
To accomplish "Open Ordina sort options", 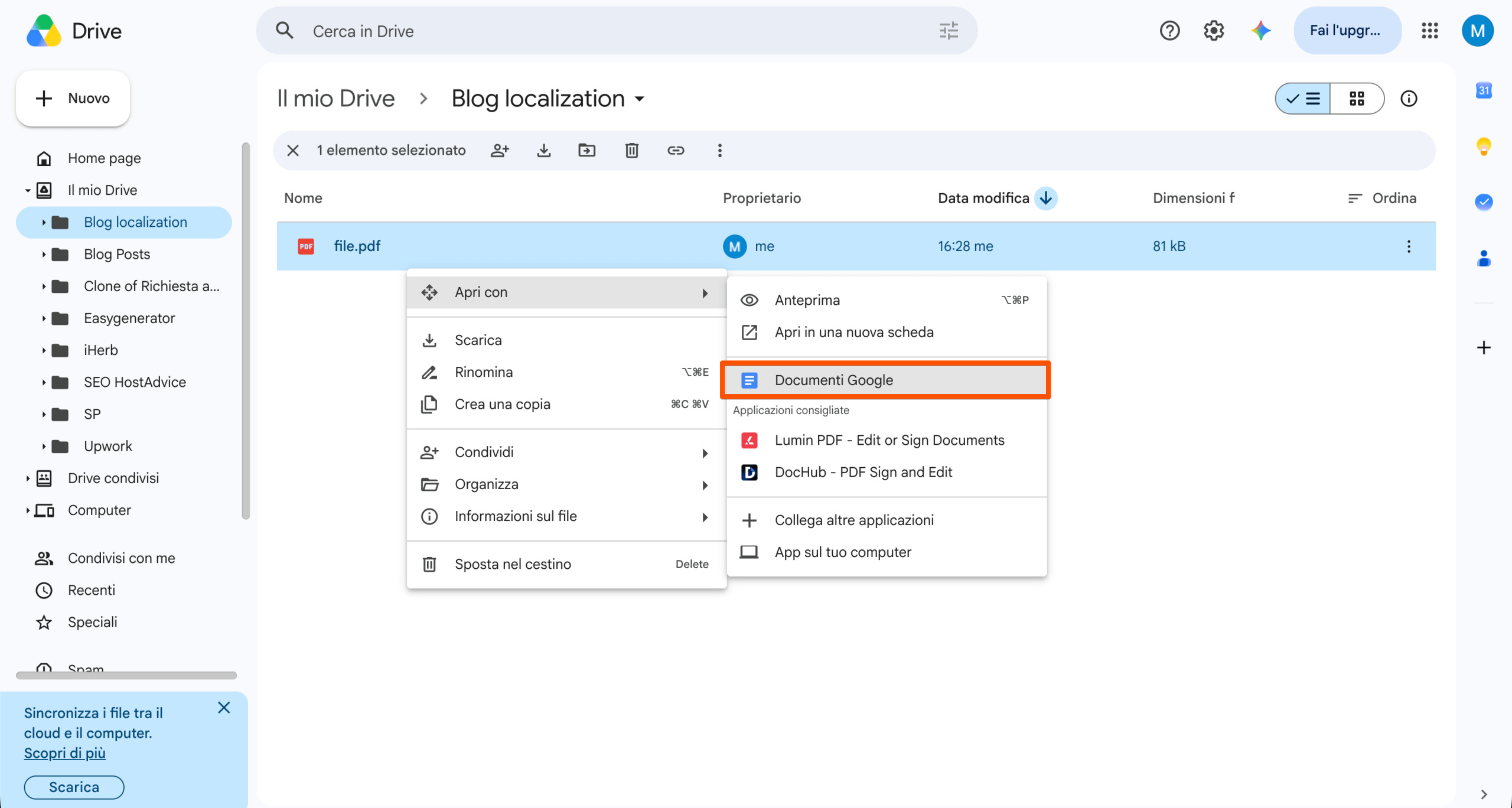I will [x=1382, y=198].
